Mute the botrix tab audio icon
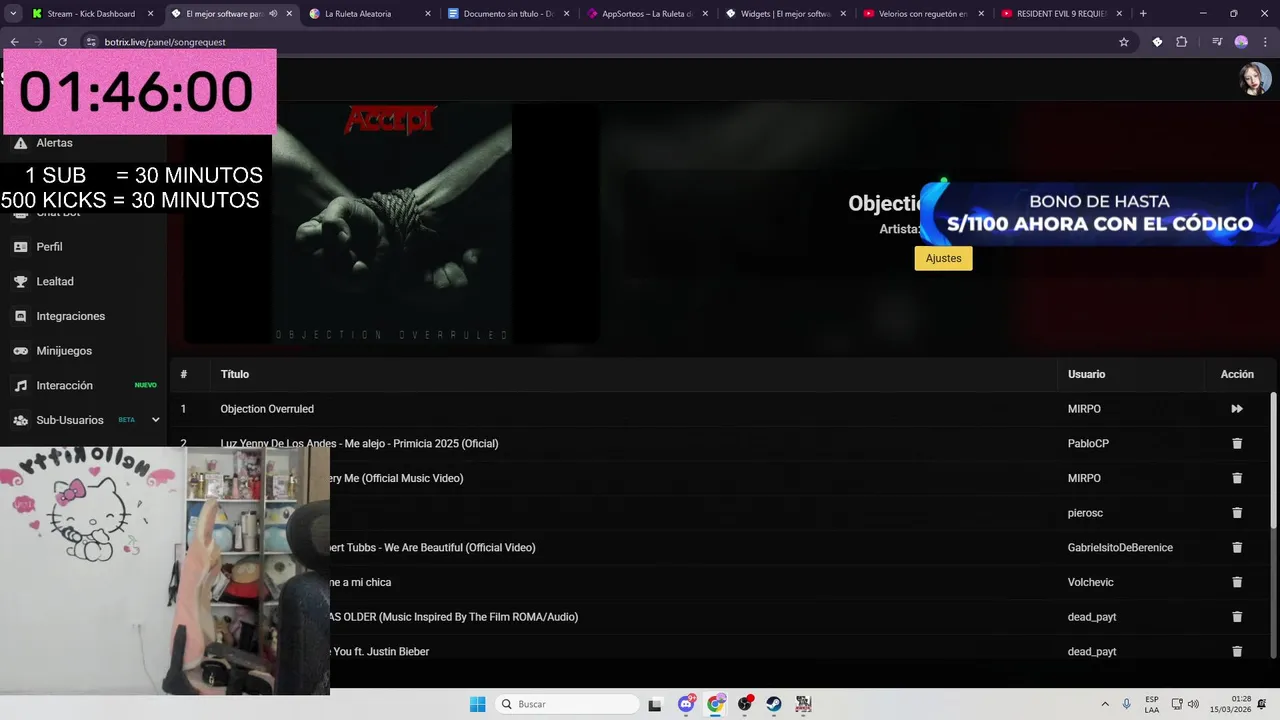This screenshot has width=1280, height=720. pos(273,14)
